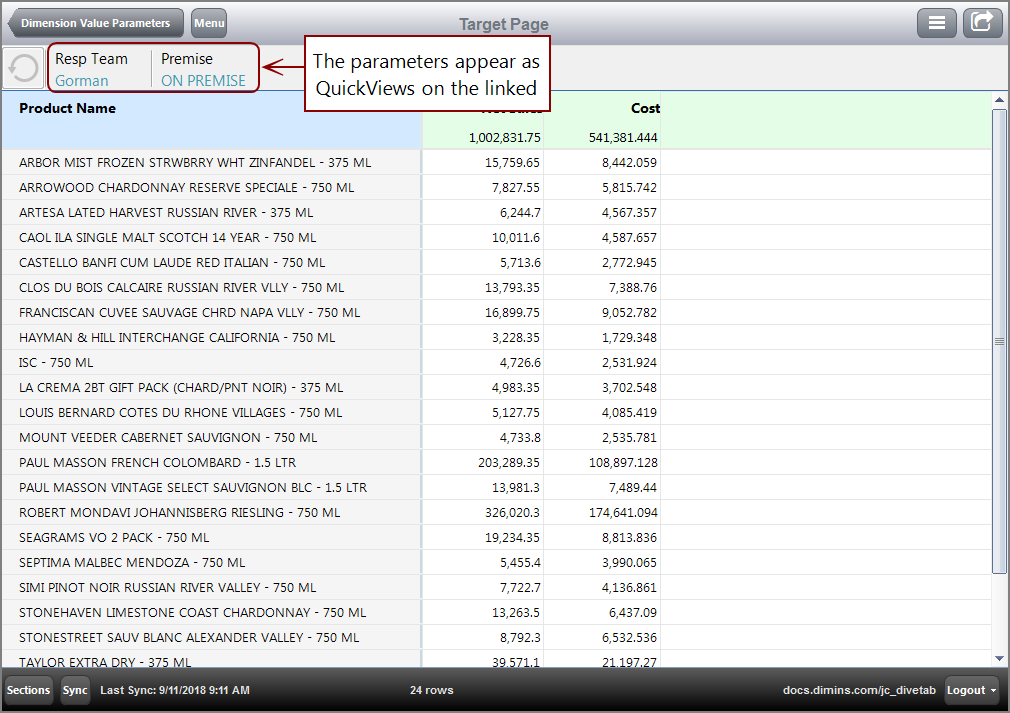Open the Menu from the top bar
The width and height of the screenshot is (1010, 713).
208,22
